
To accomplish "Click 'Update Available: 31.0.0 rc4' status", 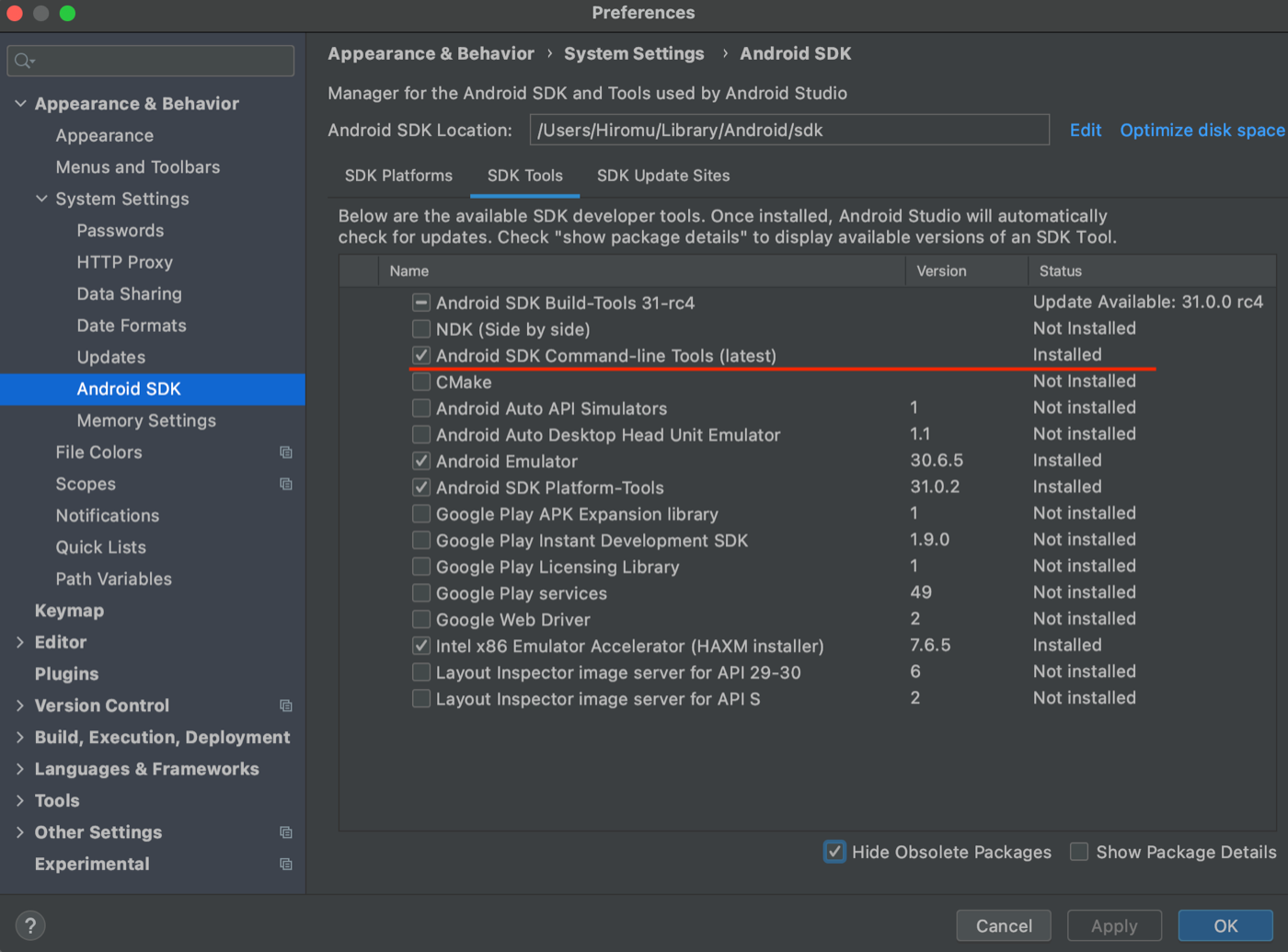I will [1148, 302].
